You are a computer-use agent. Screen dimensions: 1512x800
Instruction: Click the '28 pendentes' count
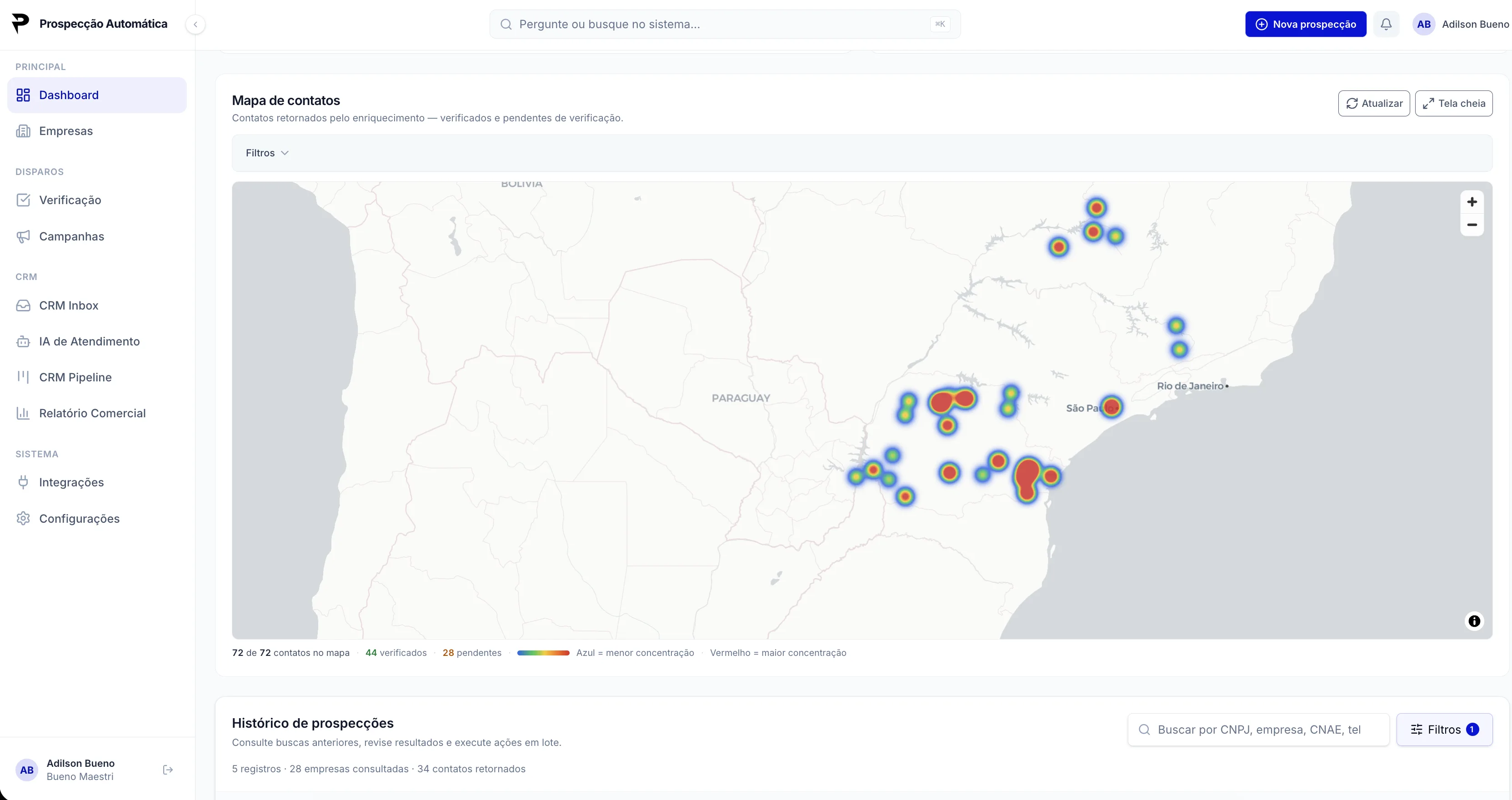pos(472,653)
